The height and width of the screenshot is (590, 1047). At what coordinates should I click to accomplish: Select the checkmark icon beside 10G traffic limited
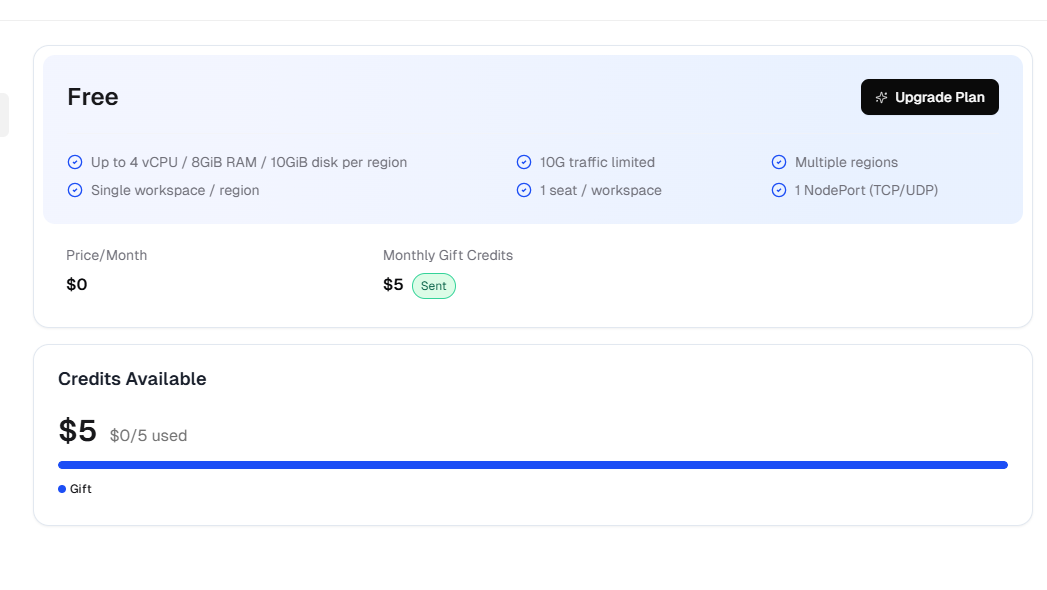pyautogui.click(x=523, y=162)
